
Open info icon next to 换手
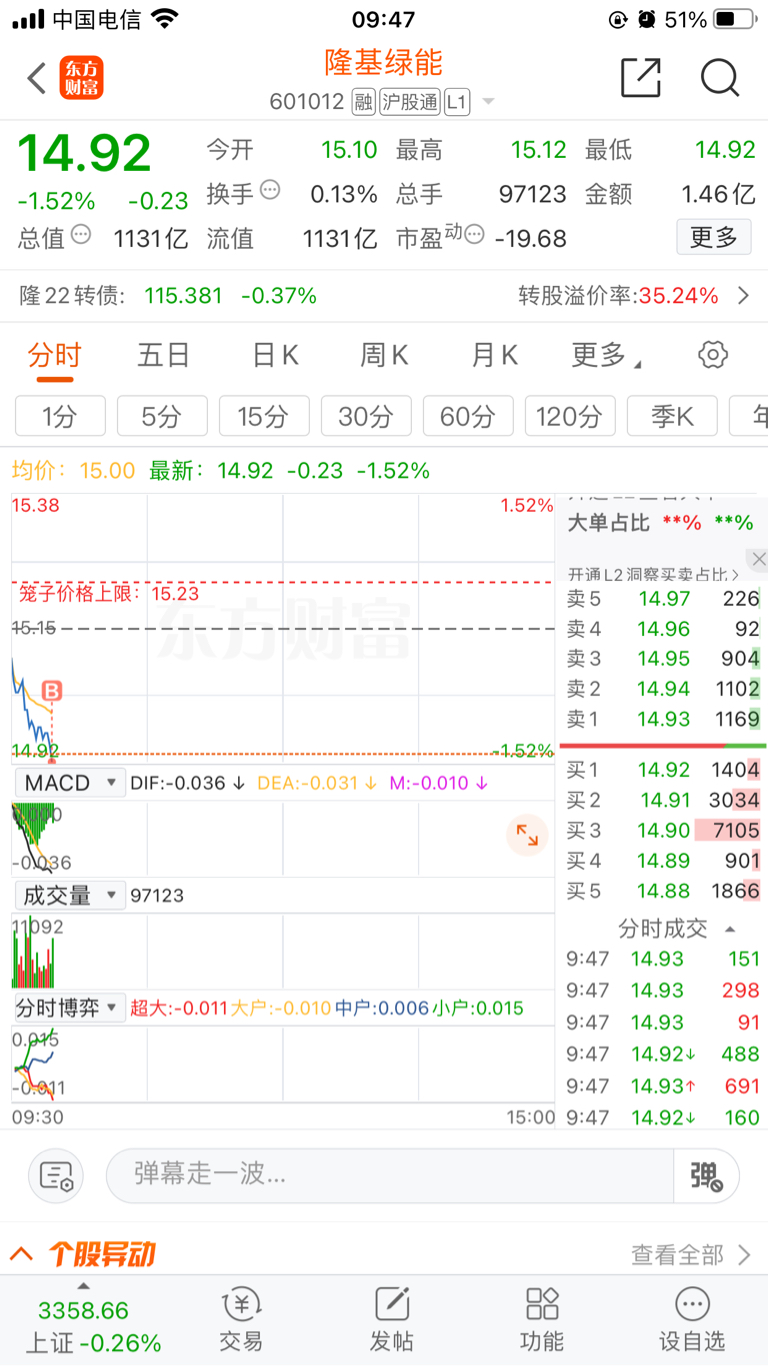coord(270,190)
